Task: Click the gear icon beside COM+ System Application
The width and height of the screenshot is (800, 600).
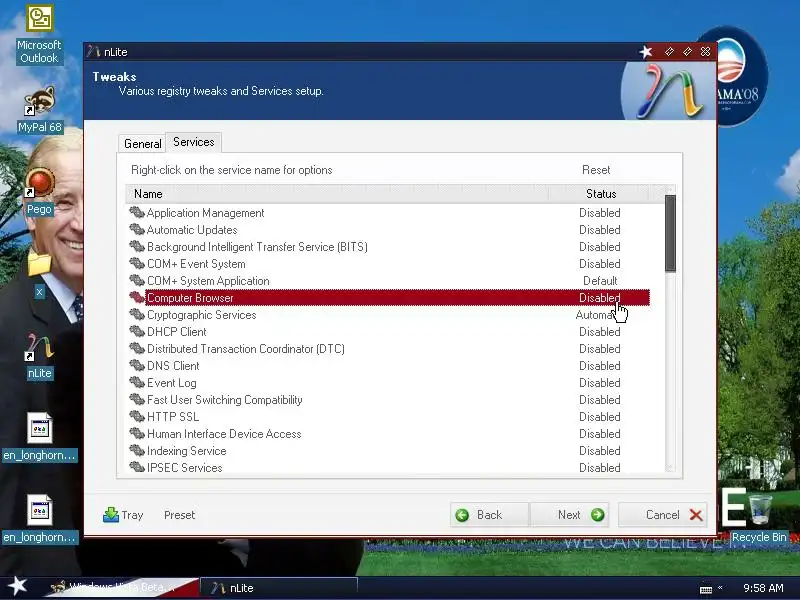Action: pos(137,280)
